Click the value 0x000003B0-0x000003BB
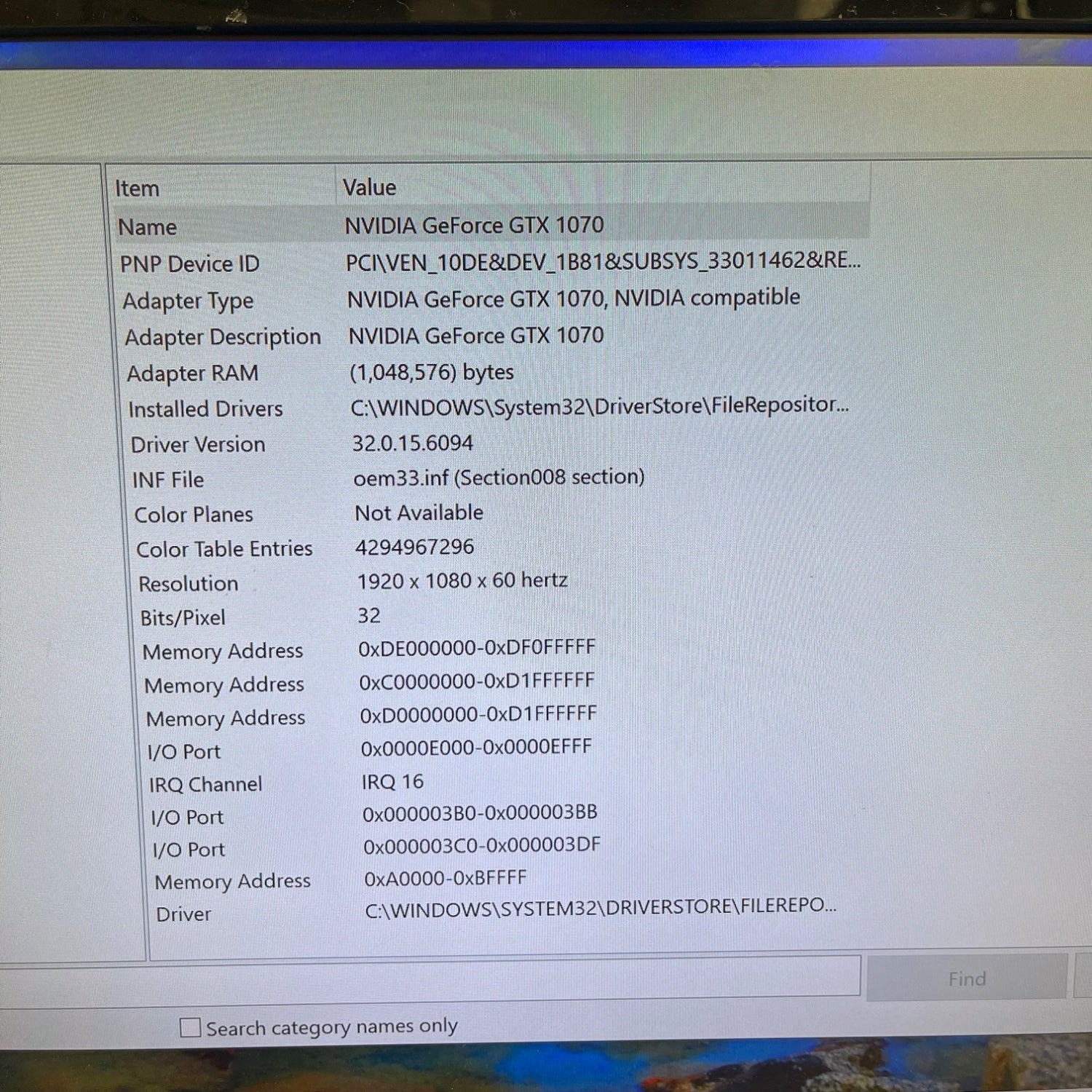The image size is (1092, 1092). tap(480, 813)
